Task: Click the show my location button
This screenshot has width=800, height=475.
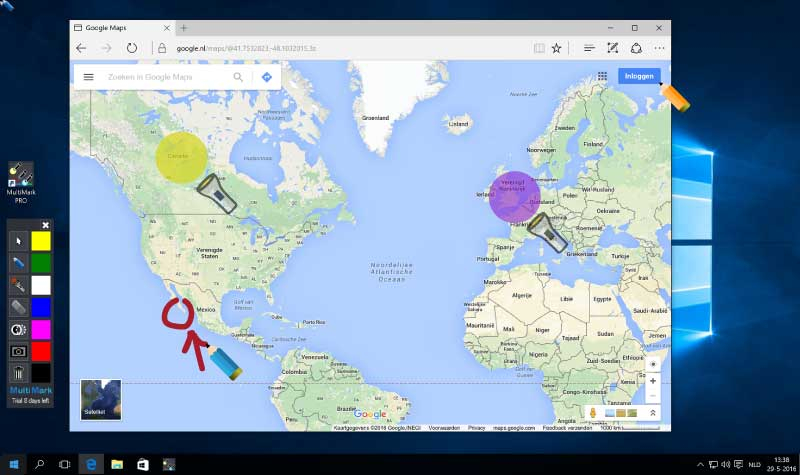Action: (x=653, y=364)
